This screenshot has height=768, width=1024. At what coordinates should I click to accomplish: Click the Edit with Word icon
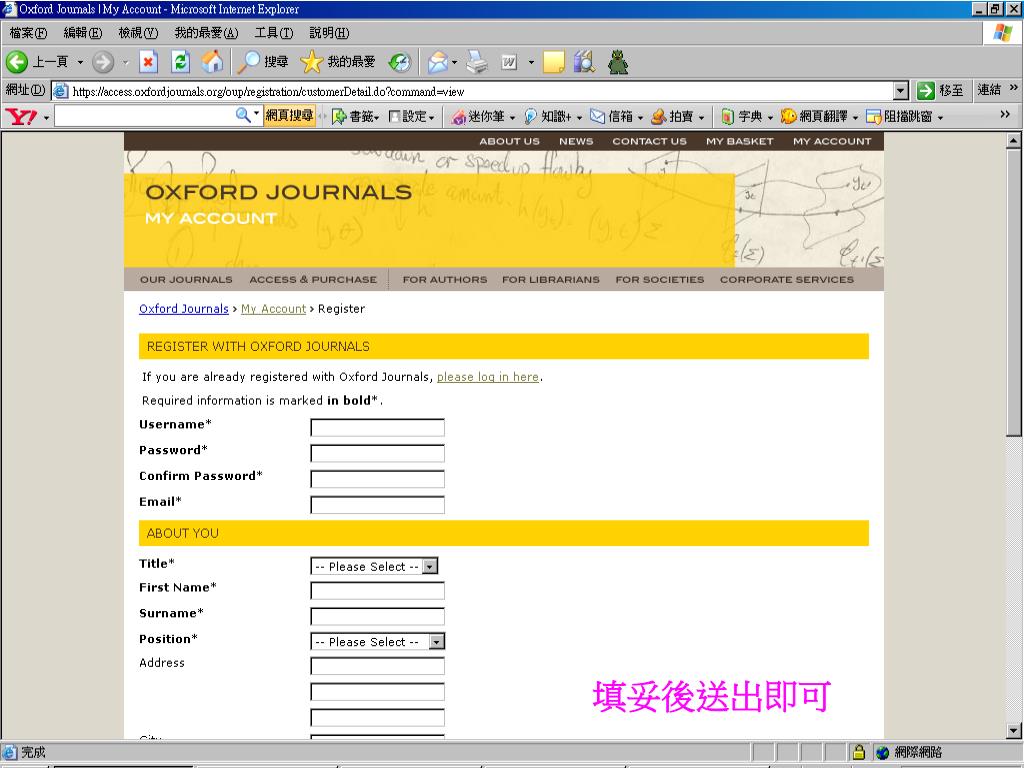509,62
